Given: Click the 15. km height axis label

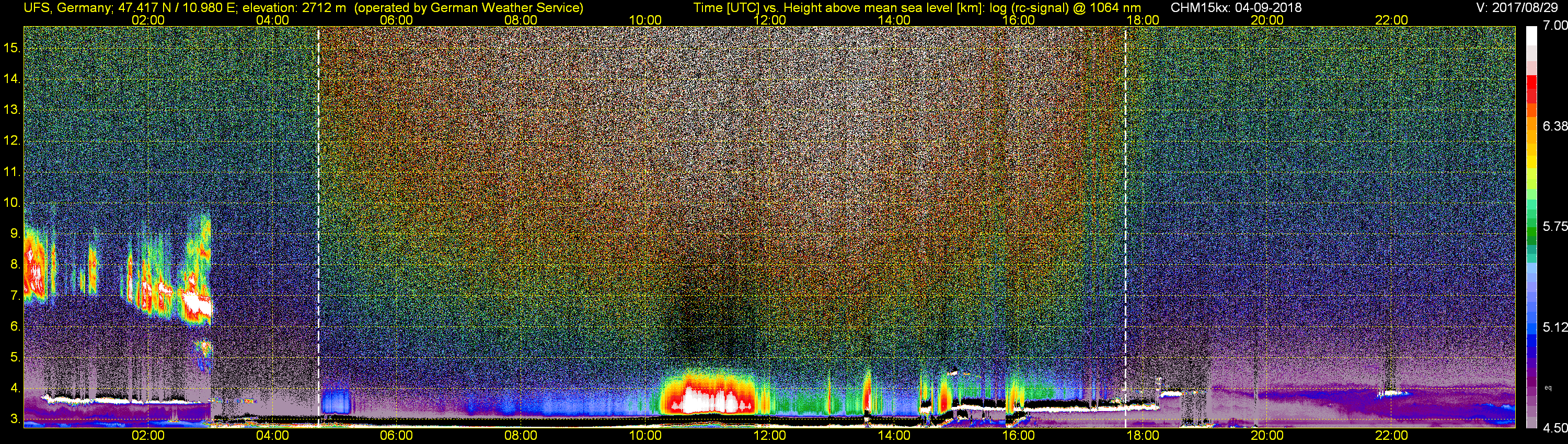Looking at the screenshot, I should pos(12,48).
